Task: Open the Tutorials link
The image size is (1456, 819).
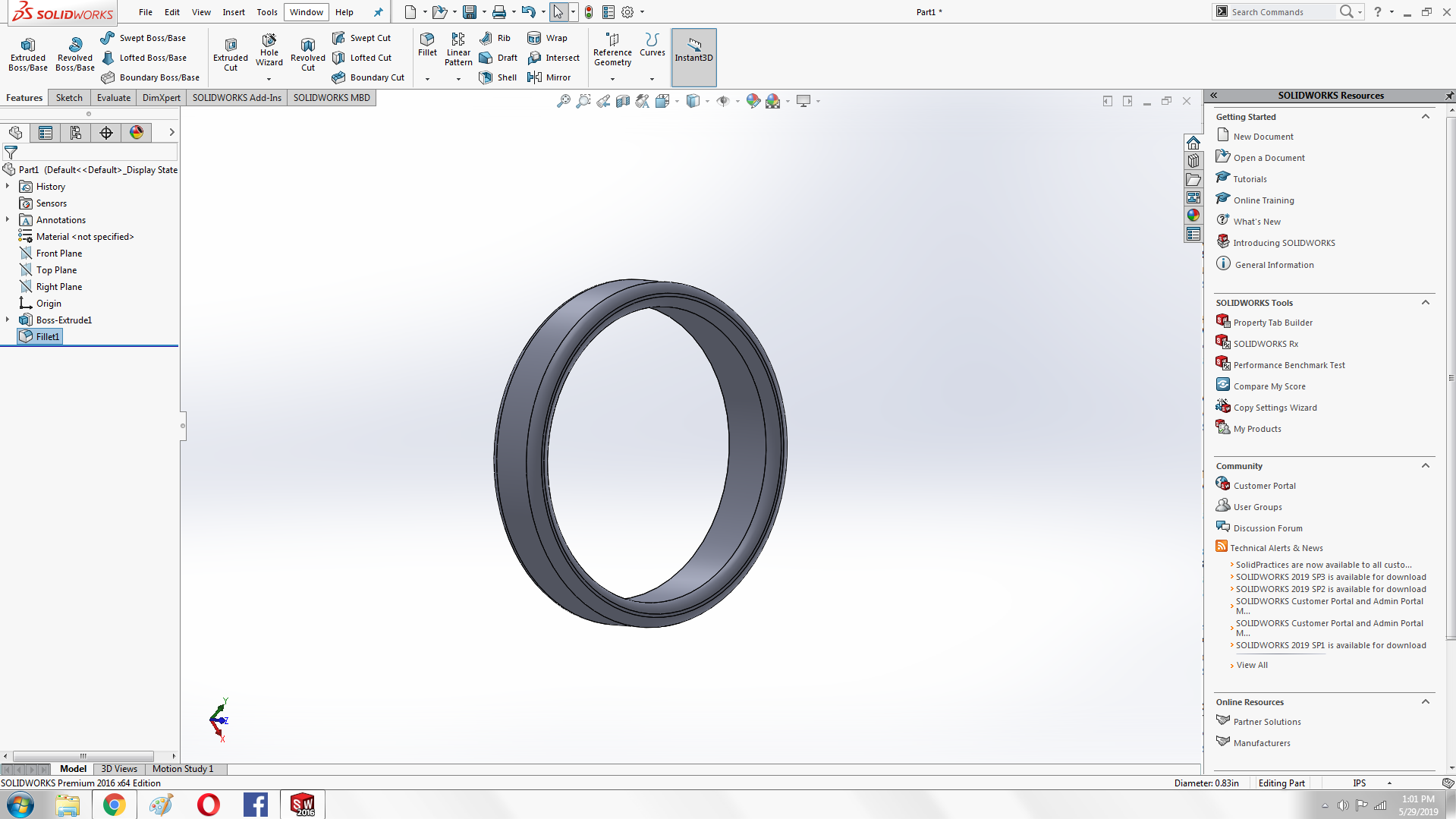Action: 1250,179
